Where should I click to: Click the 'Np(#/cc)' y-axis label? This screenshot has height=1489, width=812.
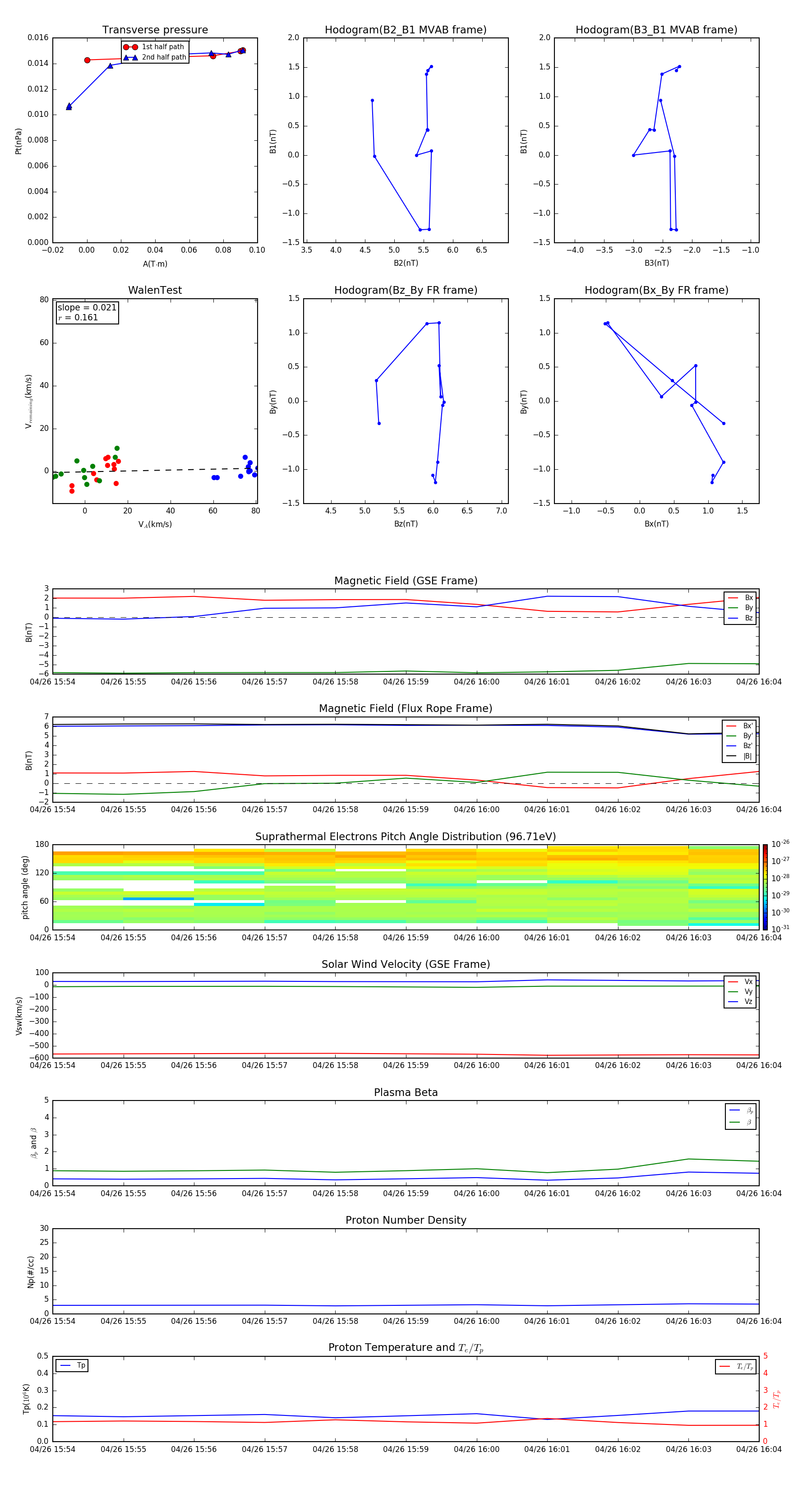coord(31,1272)
